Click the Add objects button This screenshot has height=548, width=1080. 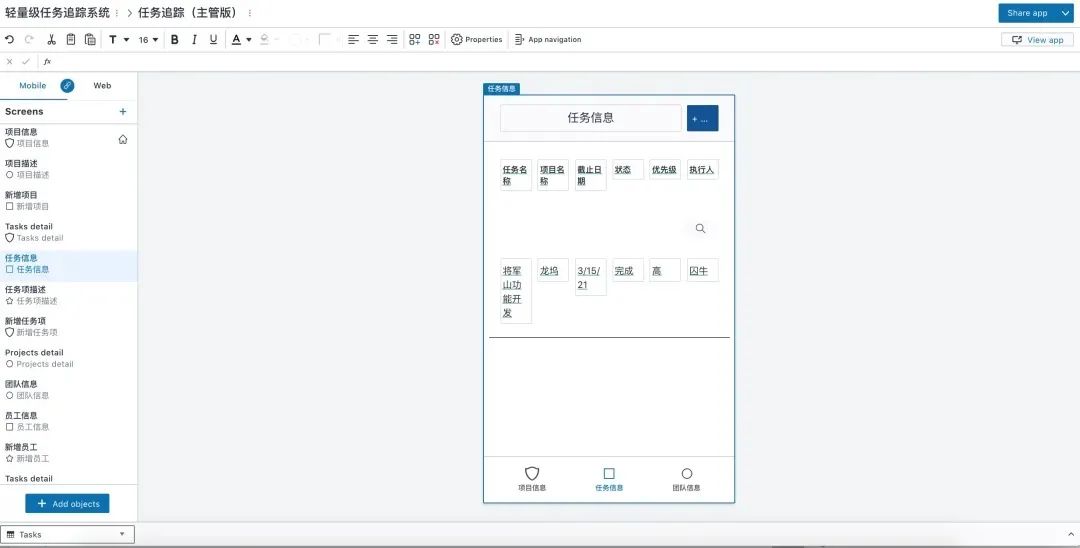coord(68,503)
